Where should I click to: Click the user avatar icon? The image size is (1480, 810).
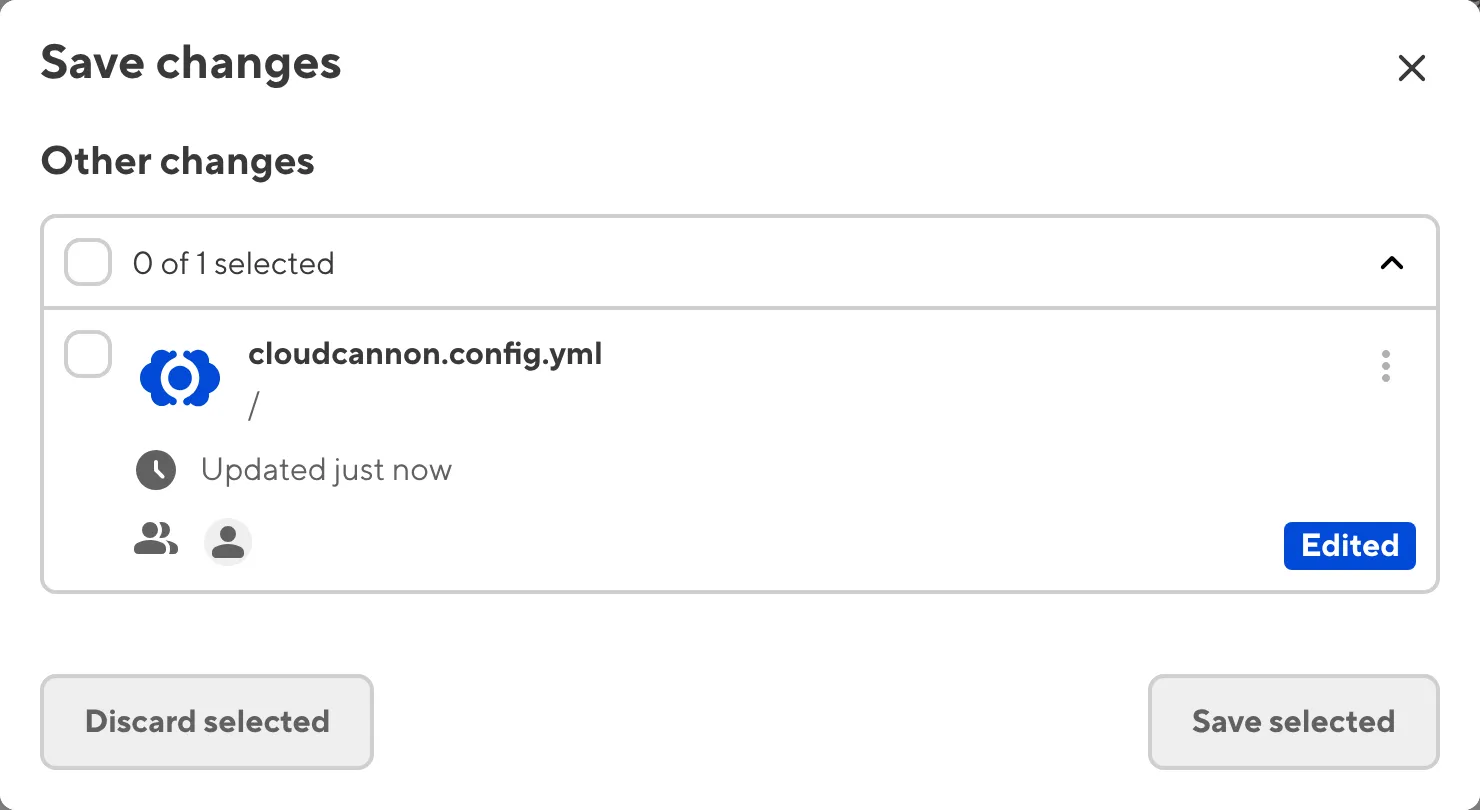228,543
